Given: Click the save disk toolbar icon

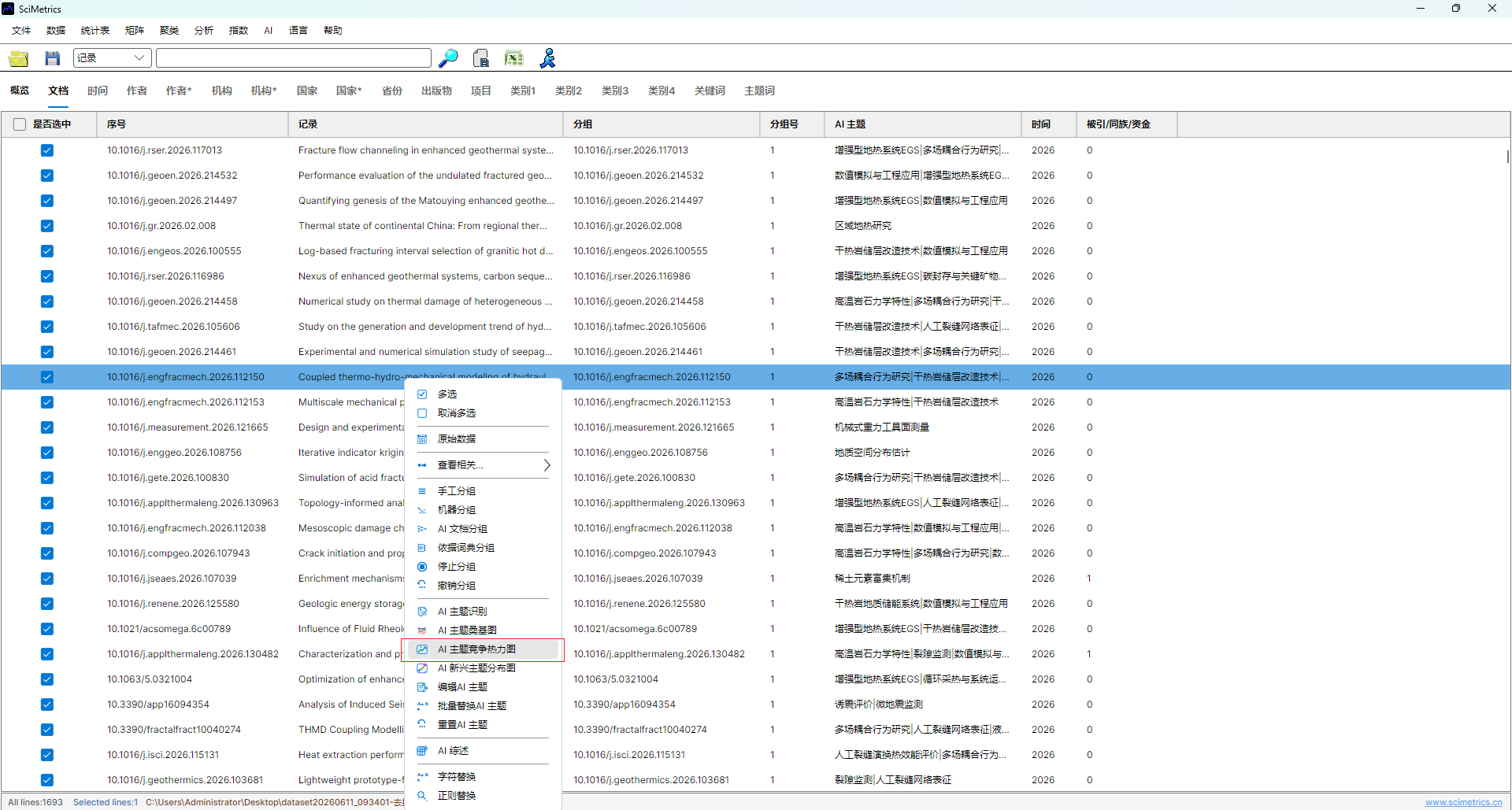Looking at the screenshot, I should [x=53, y=58].
